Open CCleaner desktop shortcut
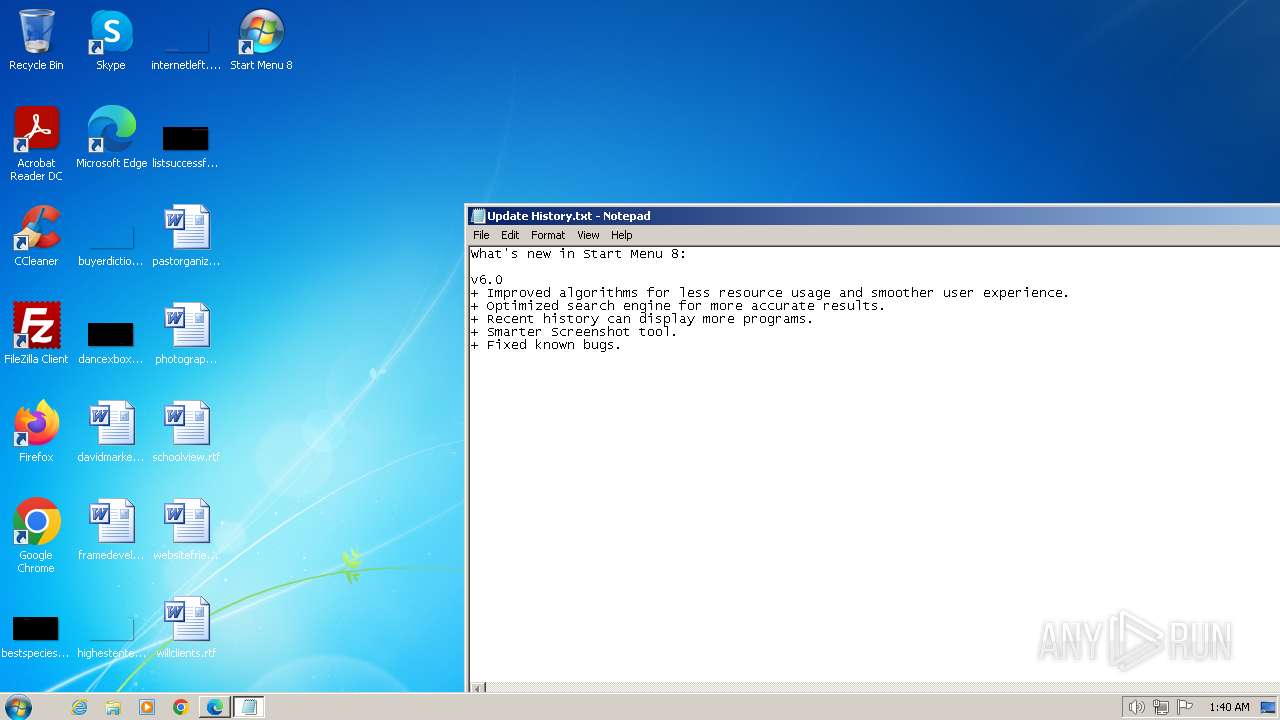 (x=36, y=236)
